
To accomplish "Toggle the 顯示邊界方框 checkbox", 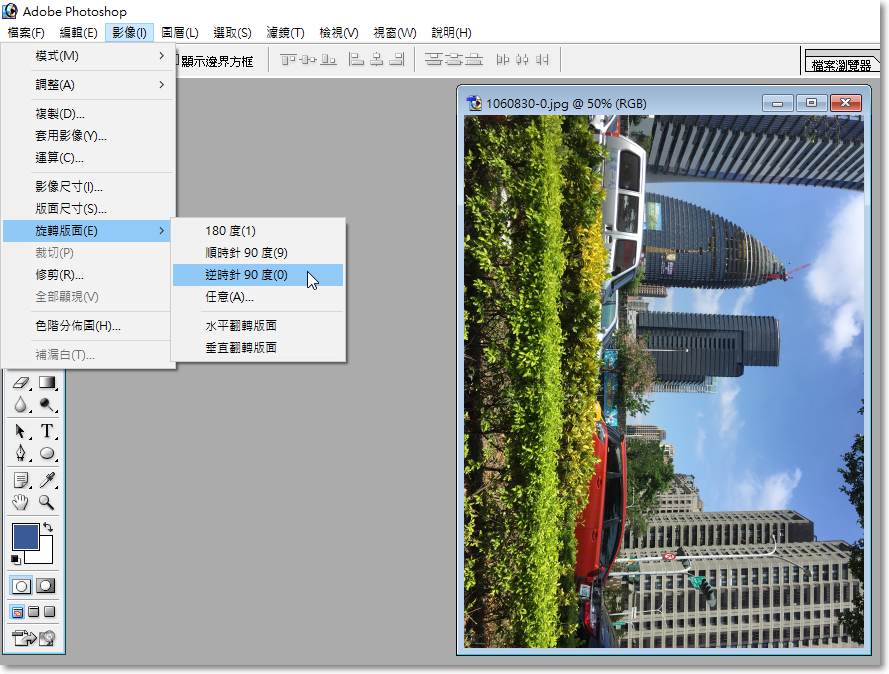I will 177,61.
